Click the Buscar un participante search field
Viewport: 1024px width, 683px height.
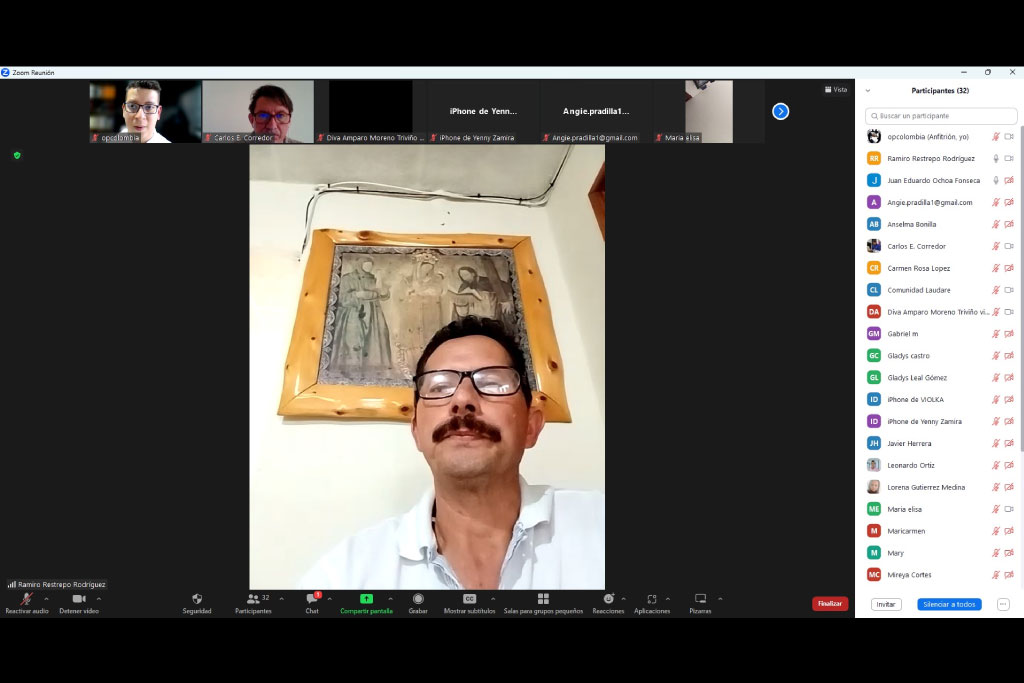pos(941,116)
